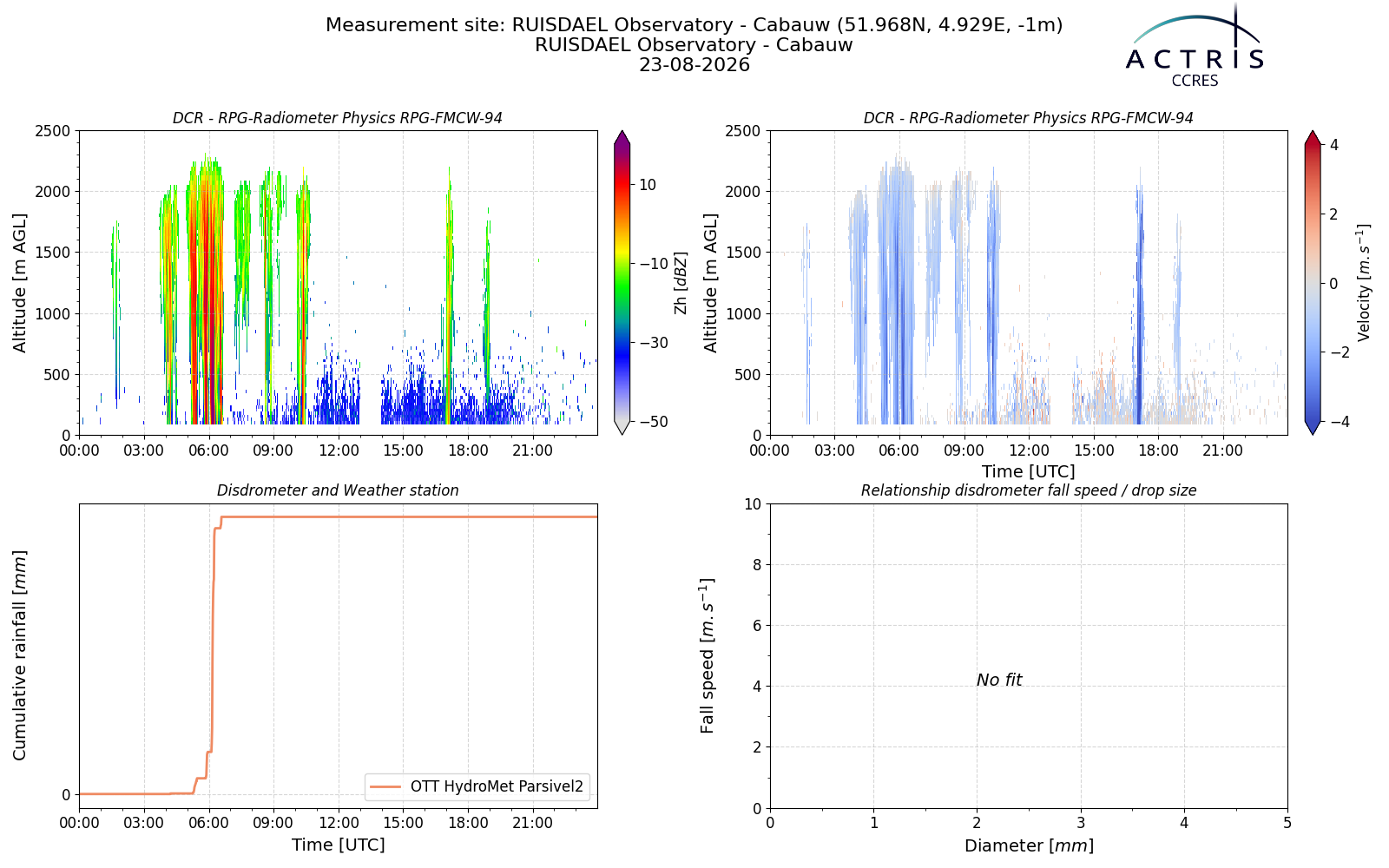Click inside the Doppler velocity plot

click(1029, 283)
